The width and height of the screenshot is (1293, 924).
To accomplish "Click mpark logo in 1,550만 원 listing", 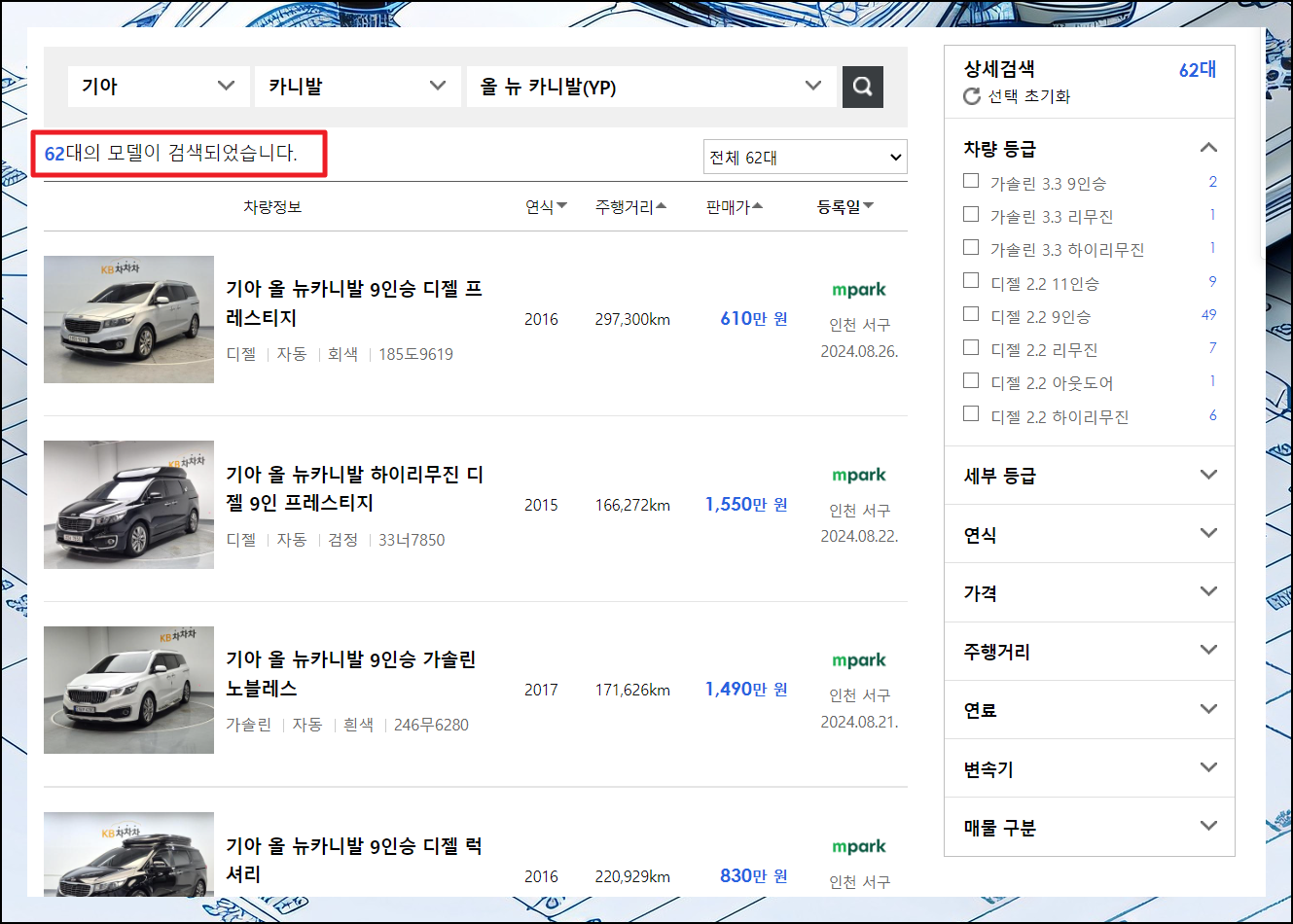I will tap(859, 476).
